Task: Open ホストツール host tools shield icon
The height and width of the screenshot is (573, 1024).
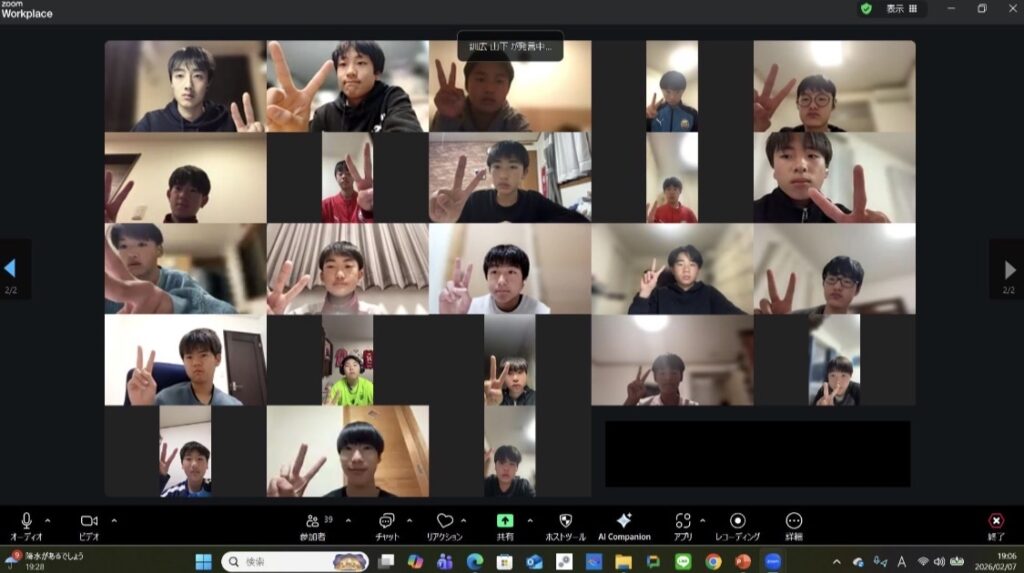Action: (x=565, y=522)
